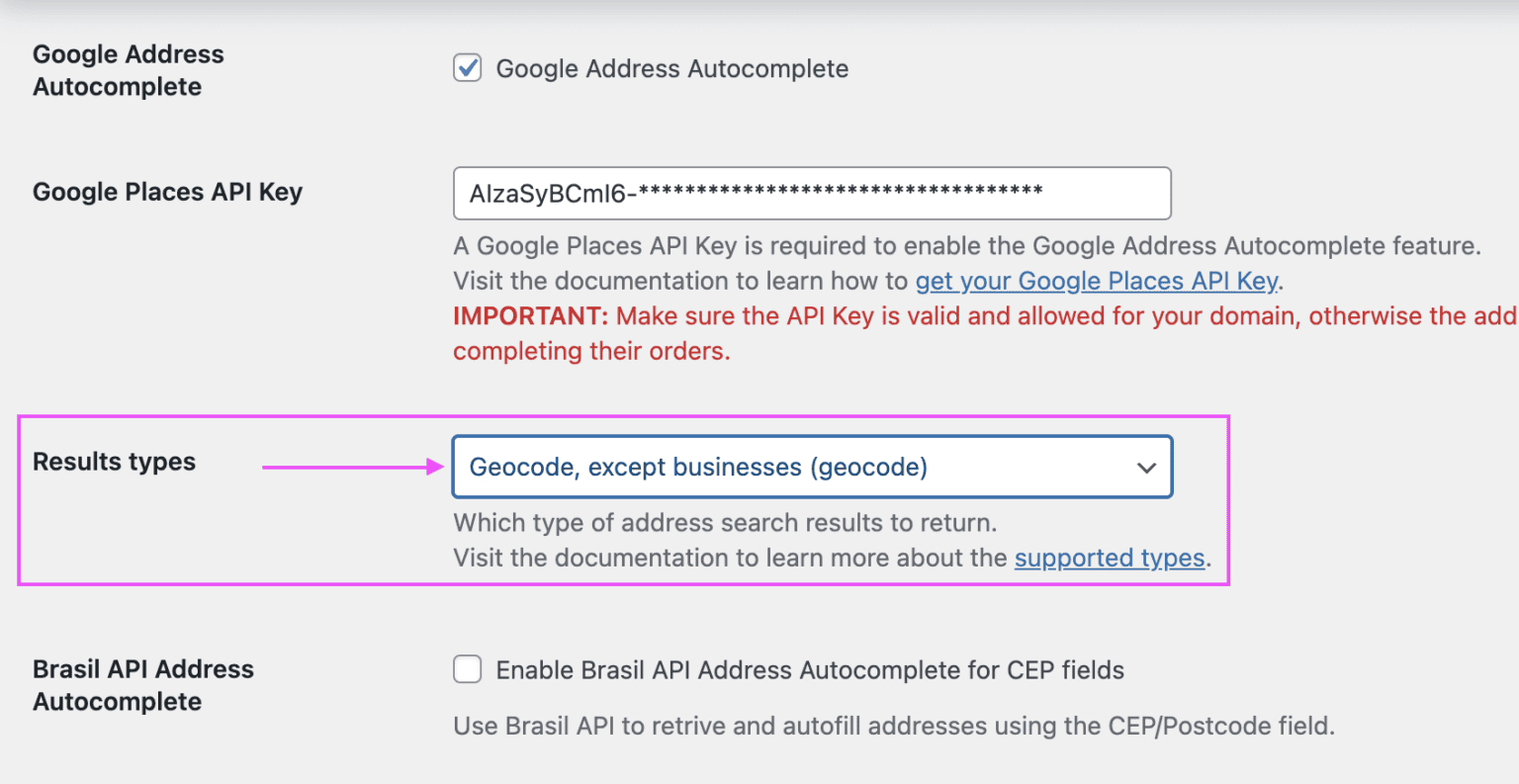
Task: Click the chevron on the results type selector
Action: (x=1145, y=466)
